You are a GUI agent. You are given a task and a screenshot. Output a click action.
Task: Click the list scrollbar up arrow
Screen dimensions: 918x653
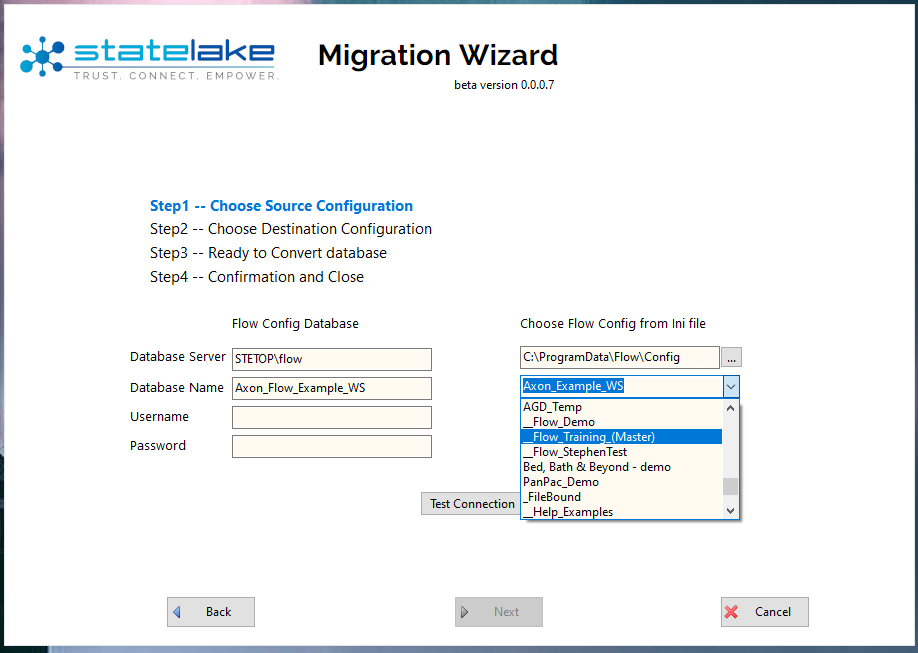730,408
